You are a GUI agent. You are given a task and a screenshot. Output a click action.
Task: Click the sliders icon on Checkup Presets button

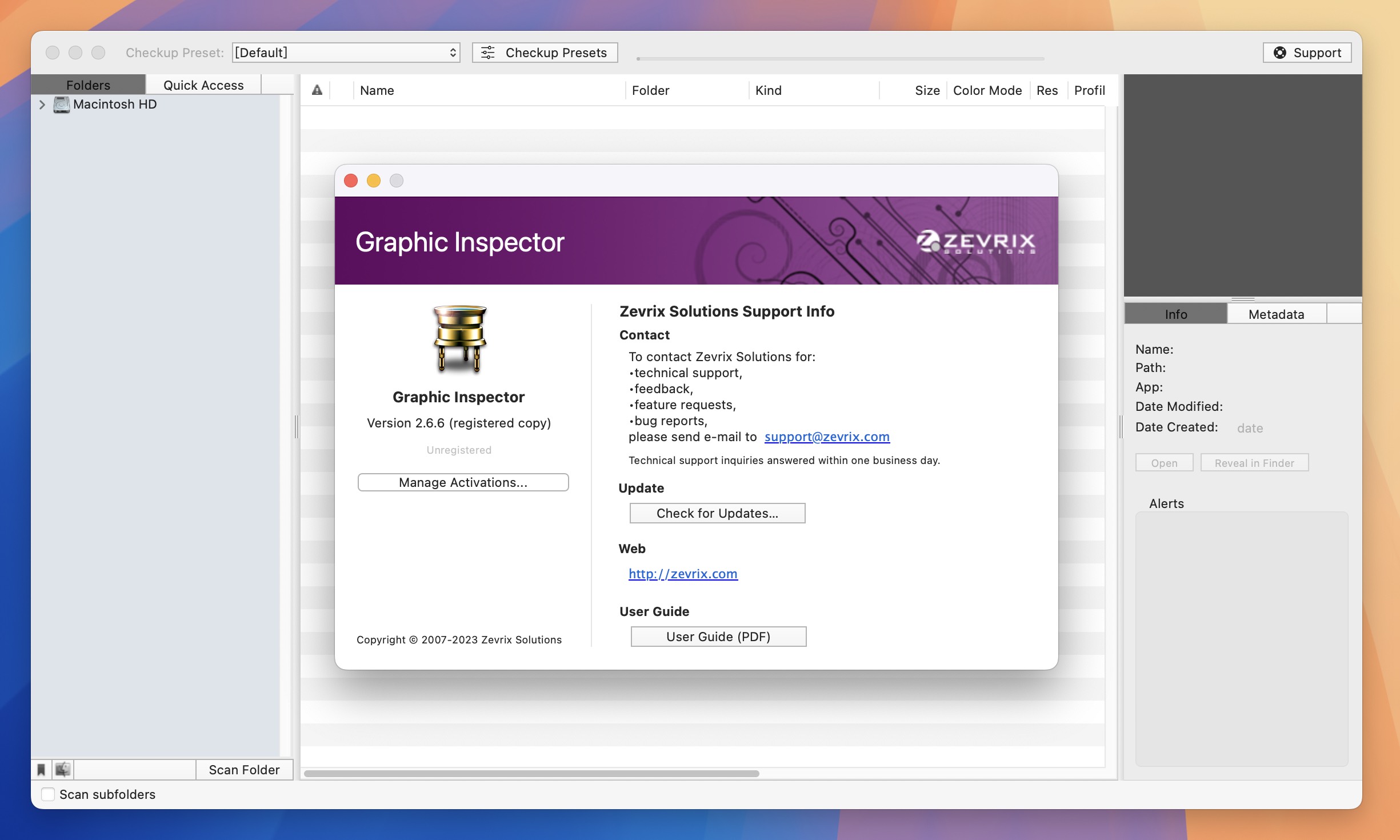click(x=489, y=52)
